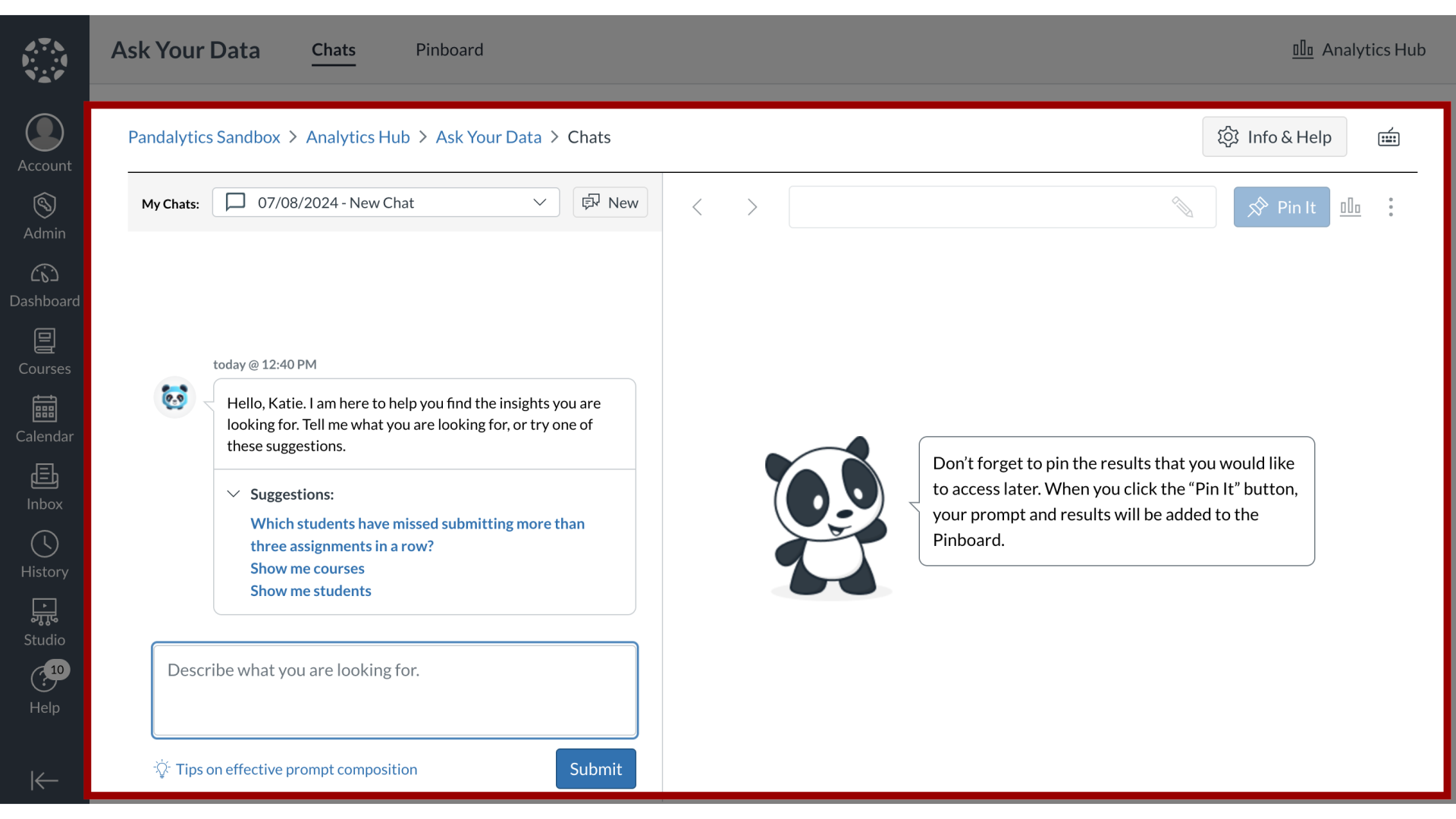Viewport: 1456px width, 819px height.
Task: Click Tips on effective prompt composition
Action: pyautogui.click(x=296, y=768)
